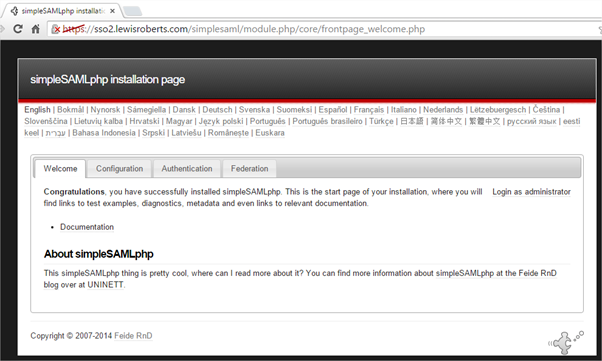
Task: Switch to the Configuration tab
Action: point(119,169)
